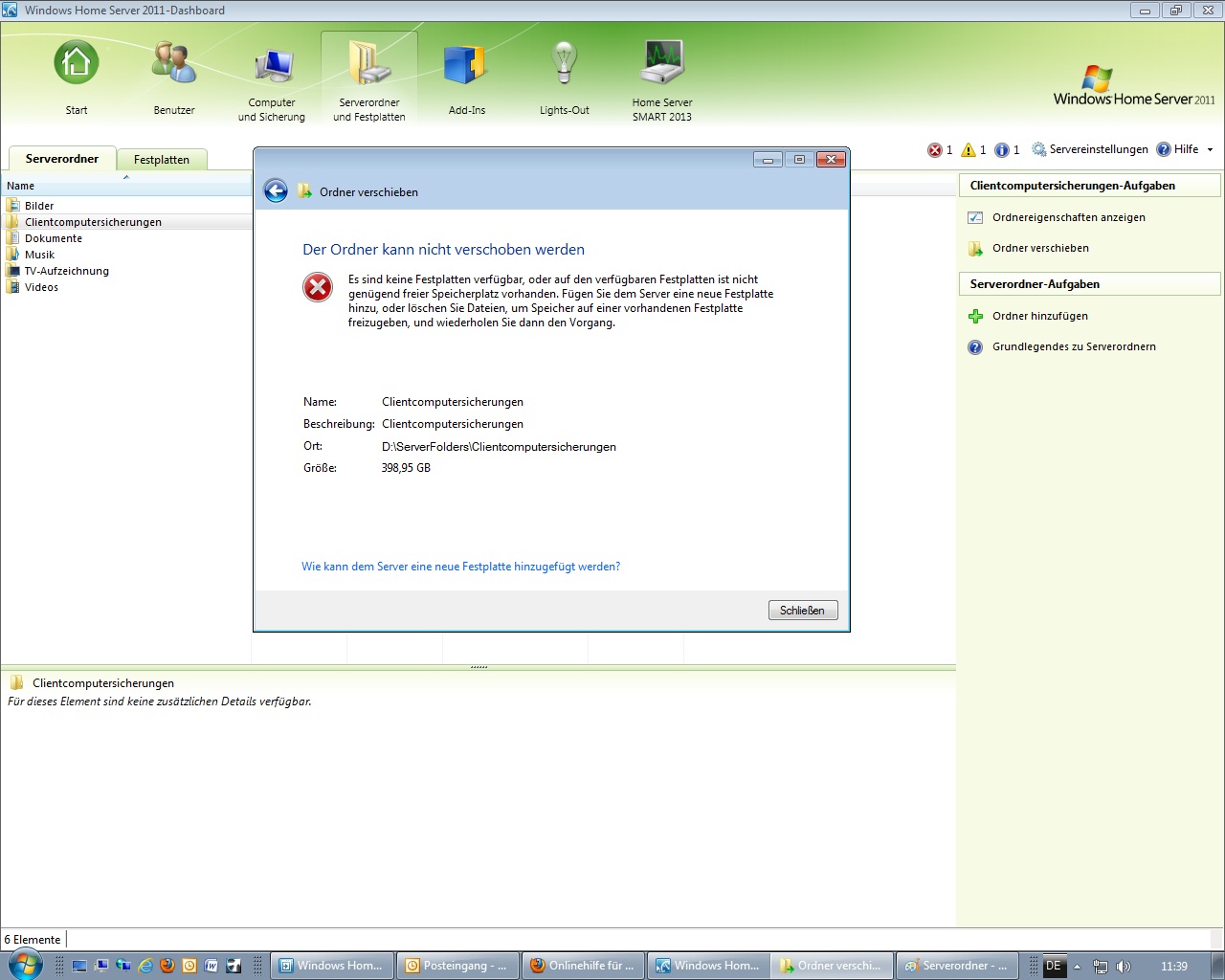Image resolution: width=1225 pixels, height=980 pixels.
Task: Launch Firefox from quick launch
Action: coord(167,966)
